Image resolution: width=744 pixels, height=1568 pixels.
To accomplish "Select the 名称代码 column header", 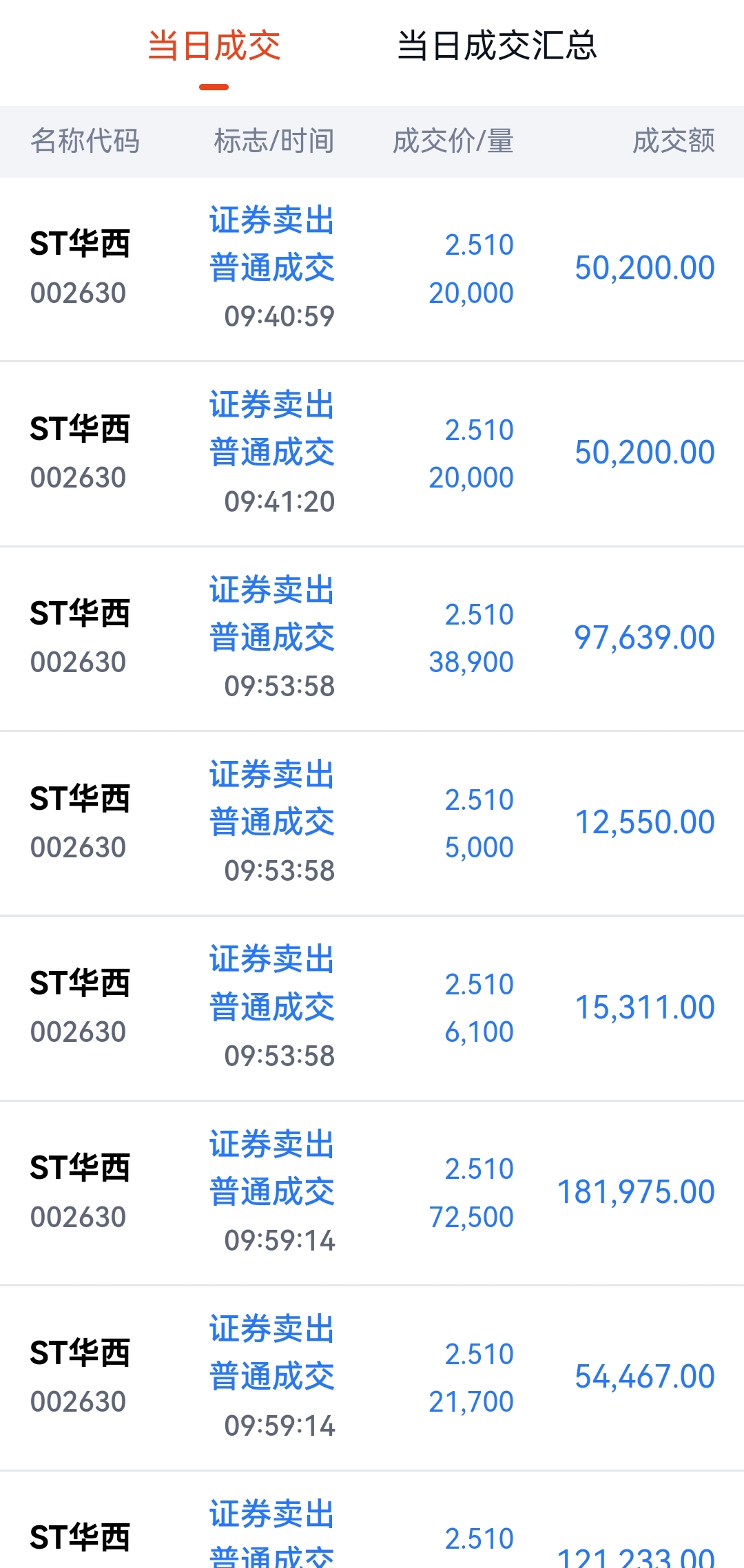I will tap(85, 141).
